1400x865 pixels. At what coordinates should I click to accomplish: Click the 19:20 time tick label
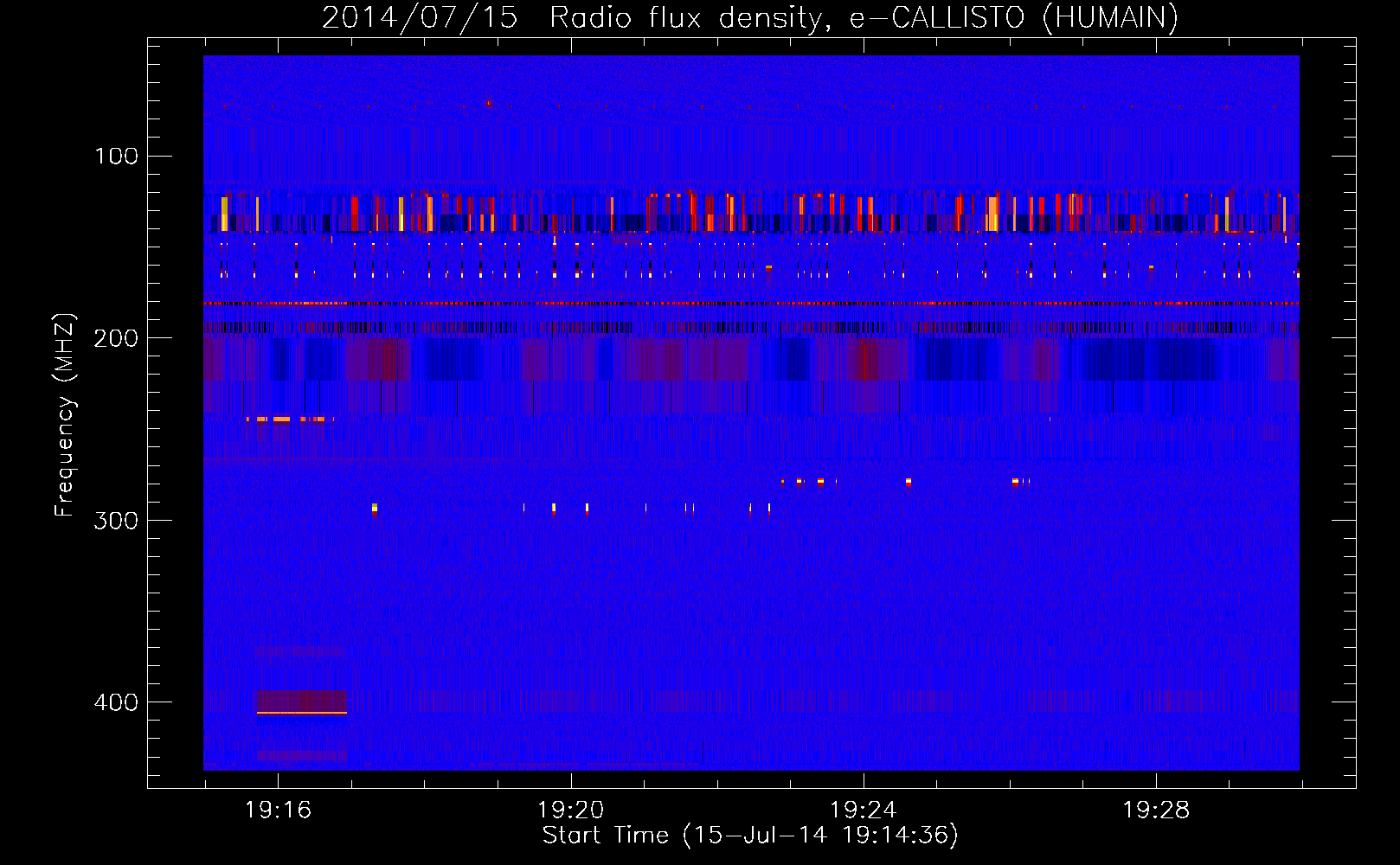570,811
